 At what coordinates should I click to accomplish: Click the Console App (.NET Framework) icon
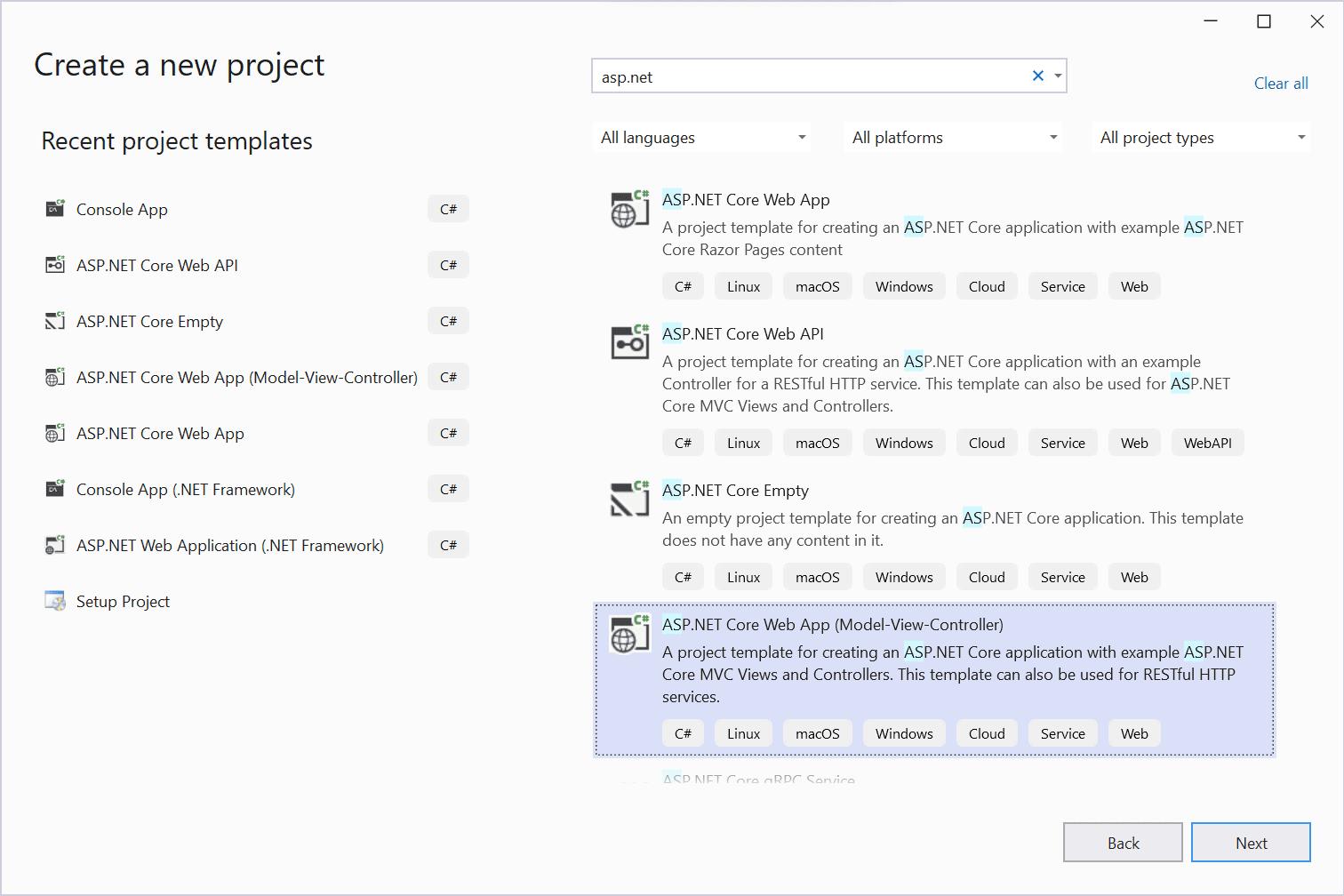pos(54,488)
